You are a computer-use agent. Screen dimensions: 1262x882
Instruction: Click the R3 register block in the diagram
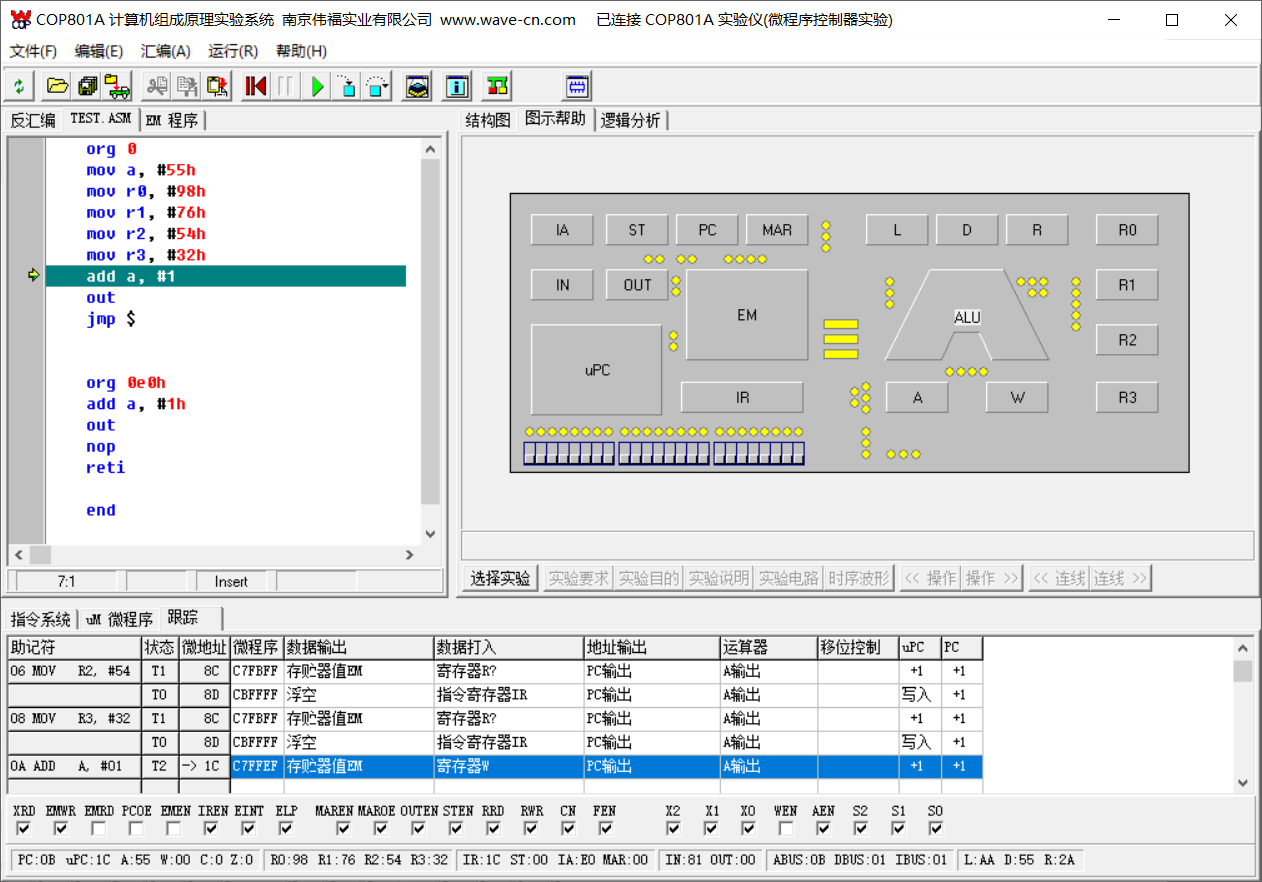point(1127,397)
